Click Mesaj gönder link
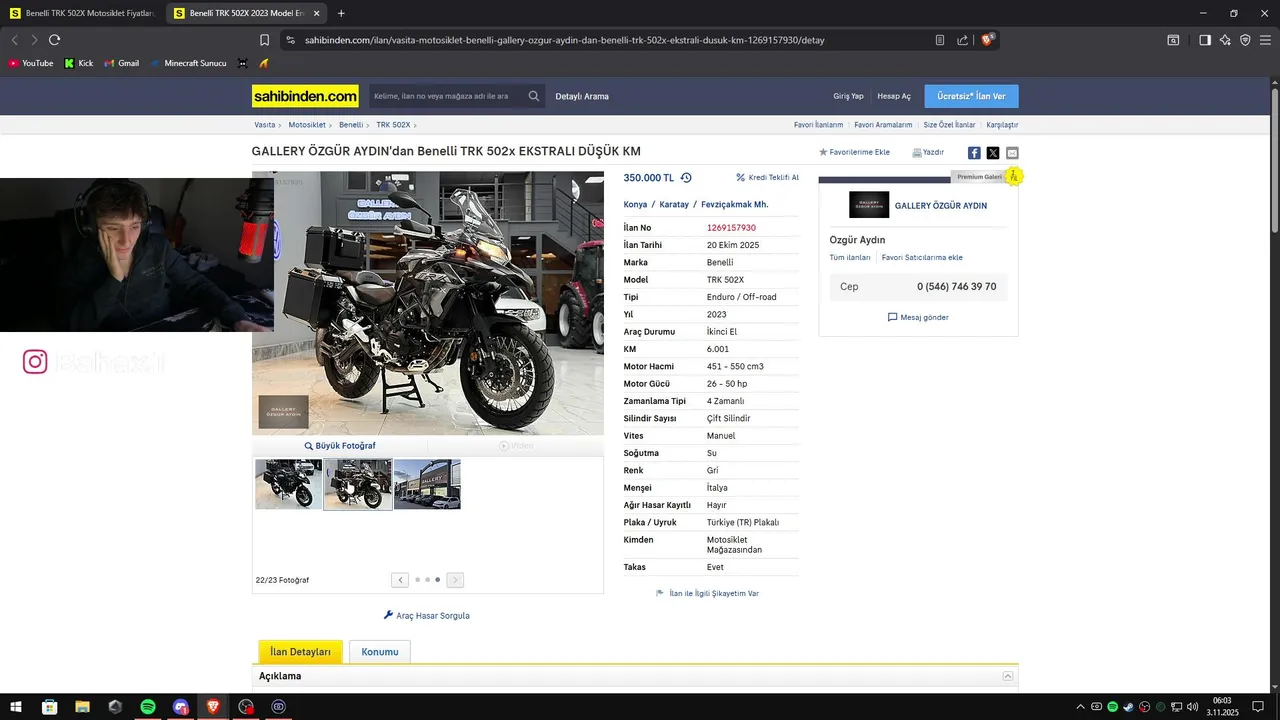 point(918,317)
